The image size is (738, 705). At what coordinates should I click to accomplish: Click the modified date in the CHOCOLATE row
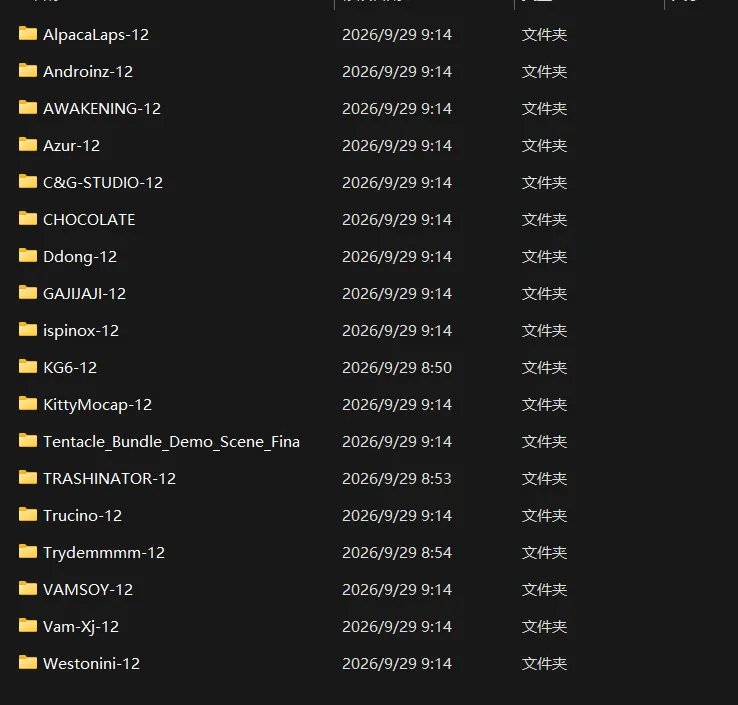click(397, 220)
